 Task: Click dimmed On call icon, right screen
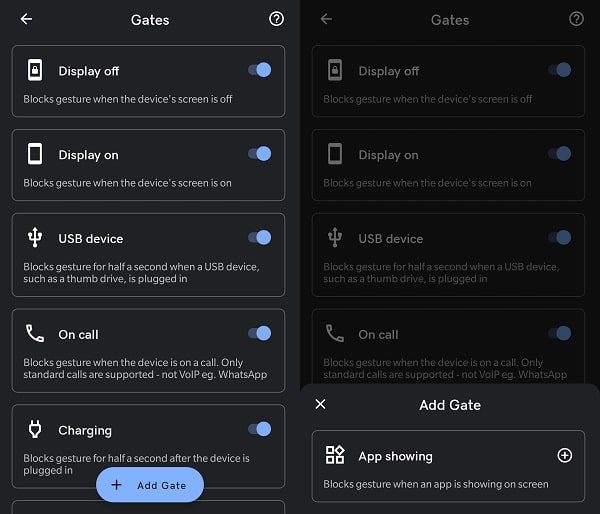tap(335, 333)
